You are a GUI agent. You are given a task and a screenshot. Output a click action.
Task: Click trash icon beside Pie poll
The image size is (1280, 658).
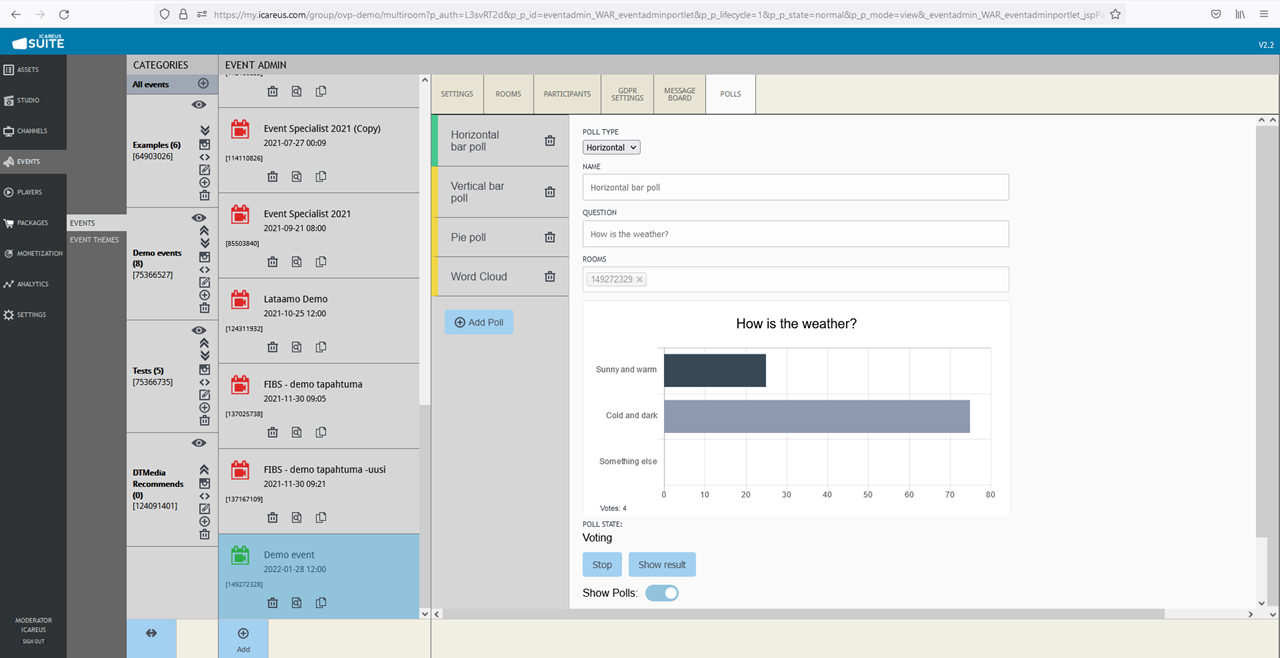tap(550, 237)
